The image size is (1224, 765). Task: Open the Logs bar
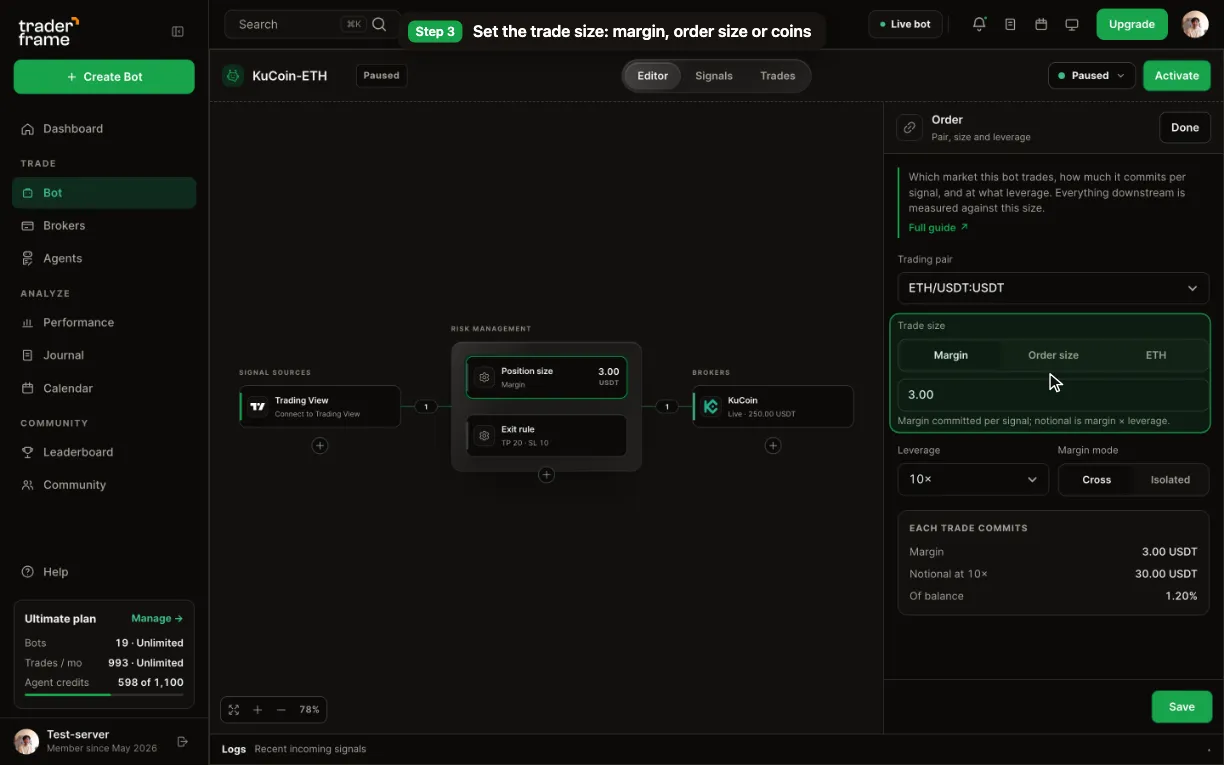pyautogui.click(x=716, y=749)
